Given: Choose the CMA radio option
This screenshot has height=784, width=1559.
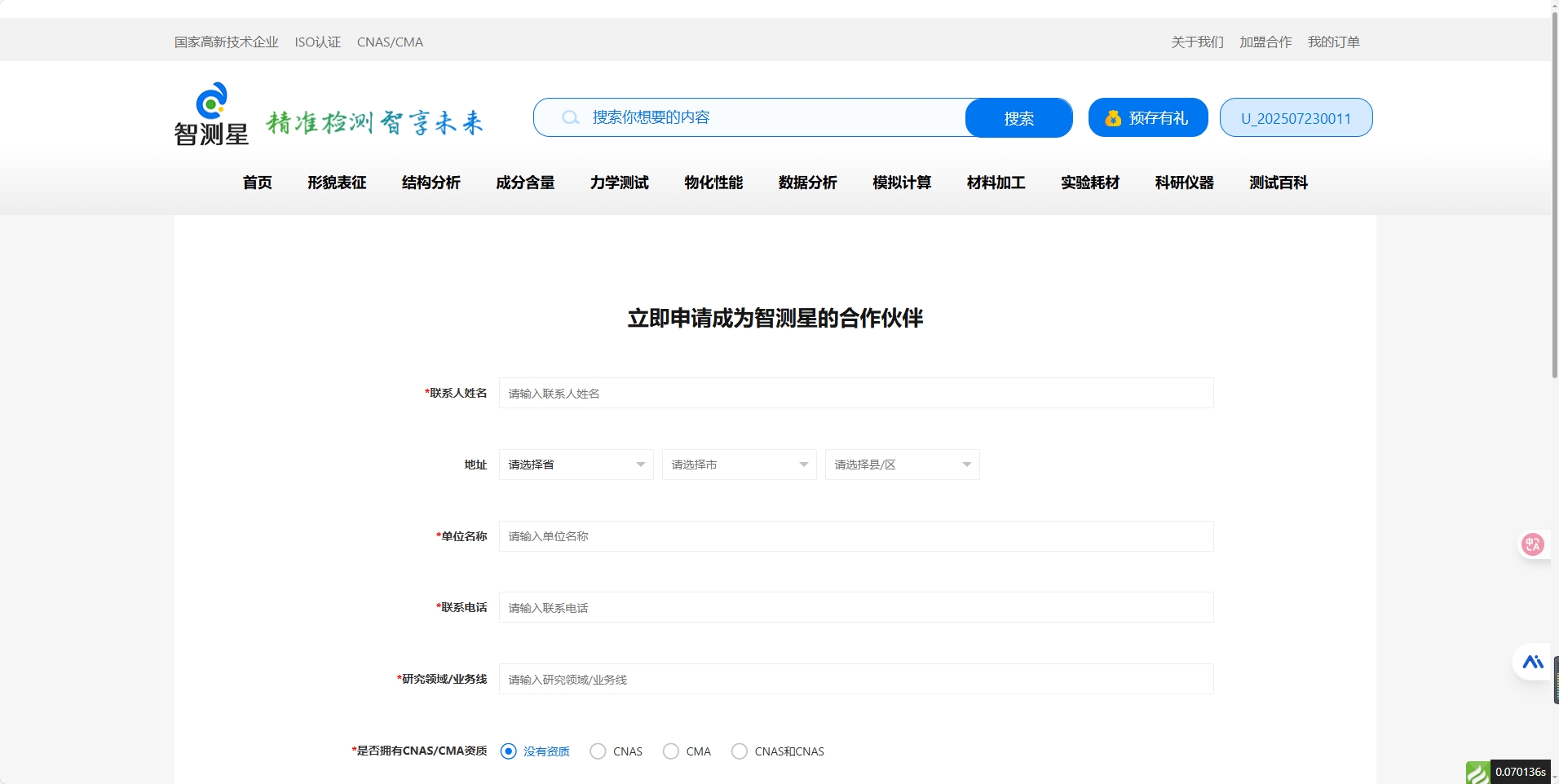Looking at the screenshot, I should pyautogui.click(x=670, y=751).
